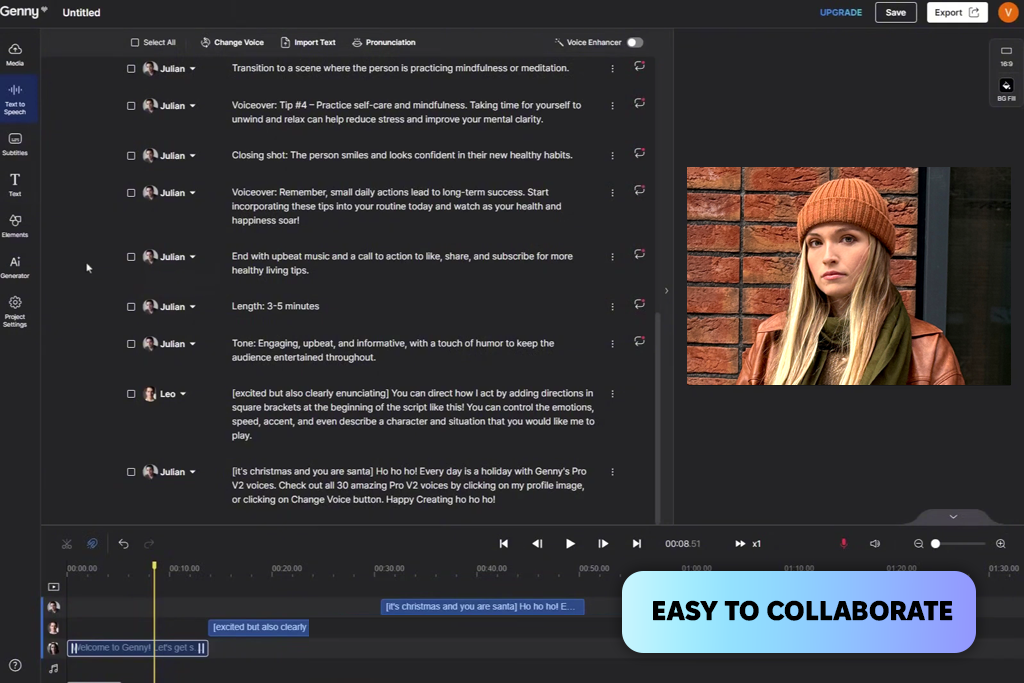Click the scissors split tool
The image size is (1024, 683).
coord(67,544)
